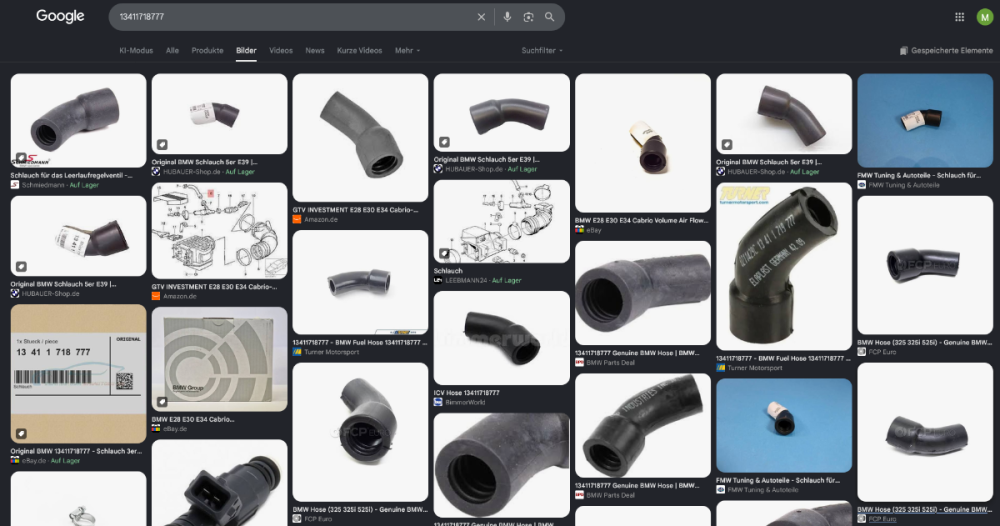The image size is (1000, 526).
Task: Open the eBay Volume Air Flow hose image
Action: click(643, 143)
